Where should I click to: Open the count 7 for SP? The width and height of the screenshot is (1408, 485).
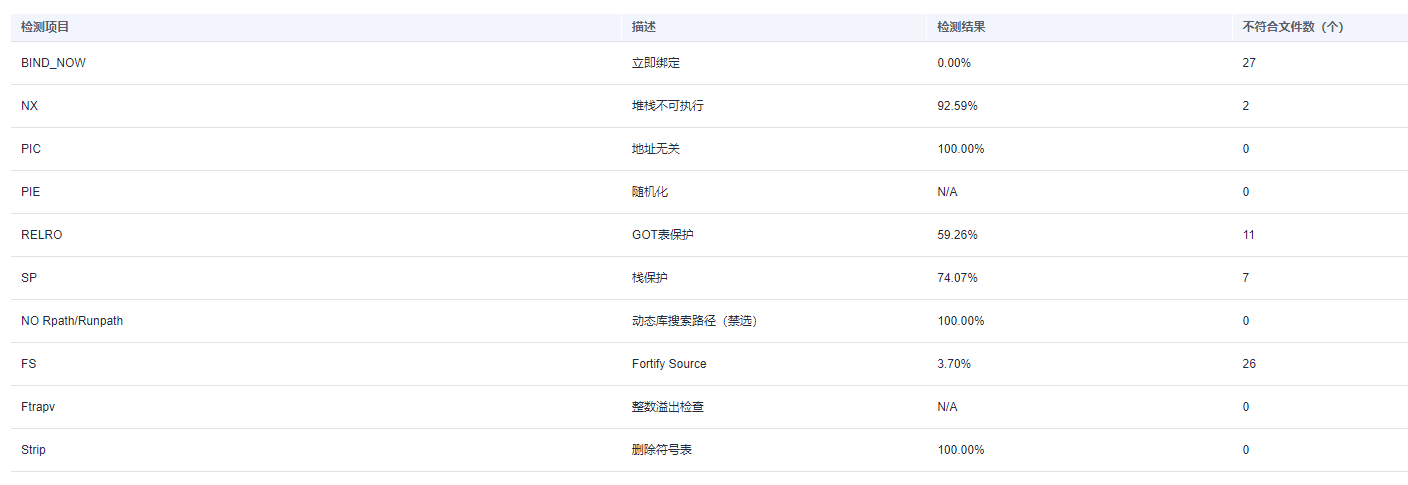click(x=1246, y=278)
